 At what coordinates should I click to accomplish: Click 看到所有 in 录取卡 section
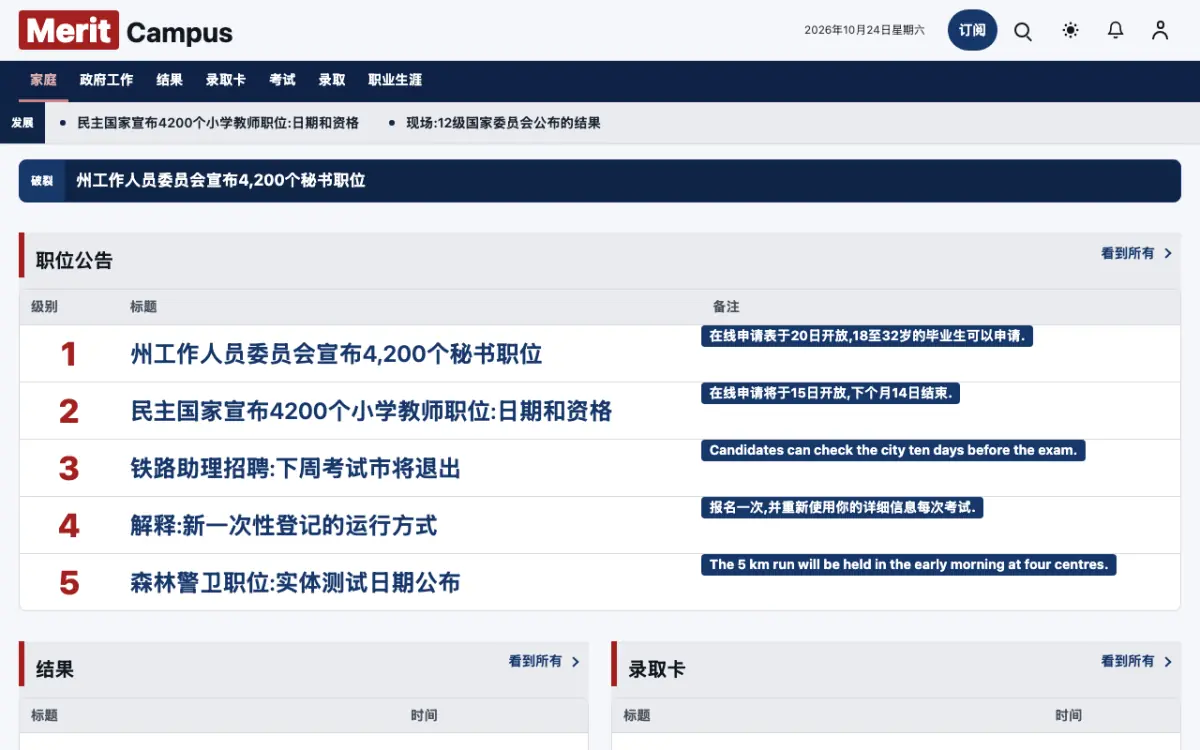point(1128,662)
